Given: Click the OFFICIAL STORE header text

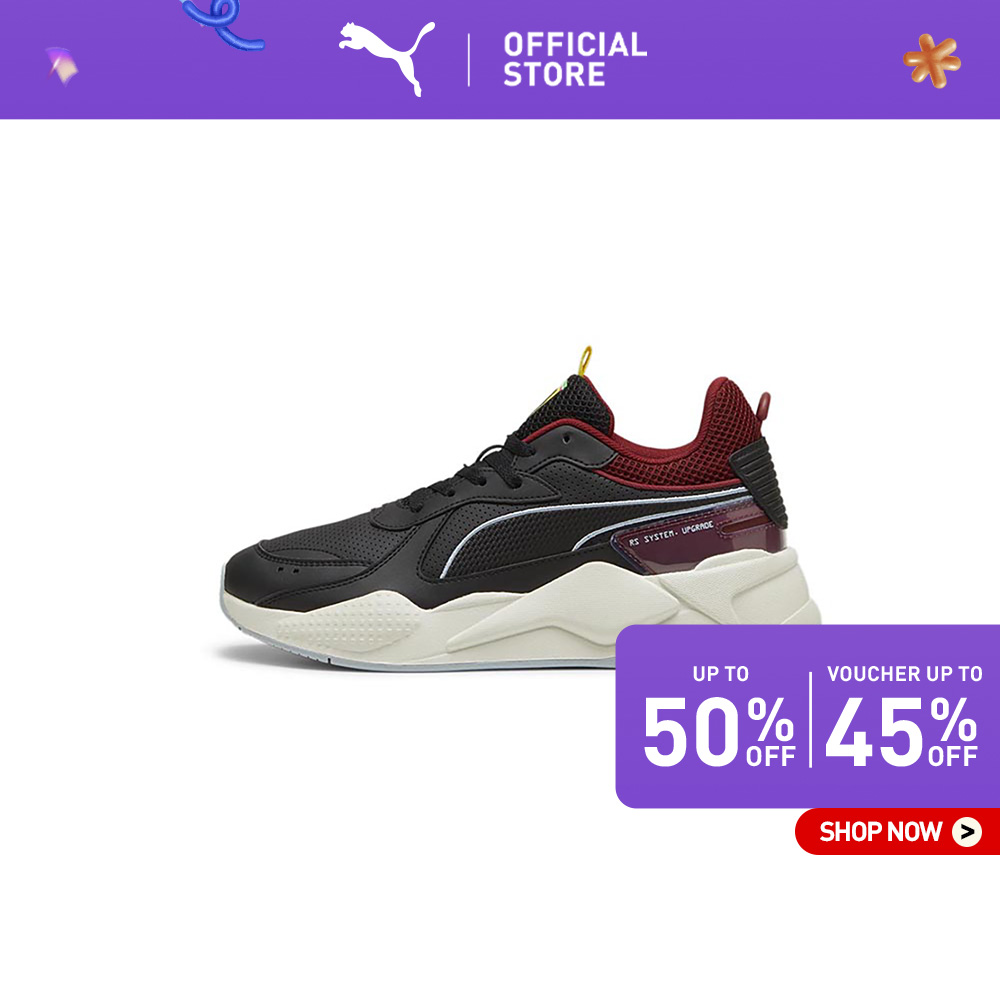Looking at the screenshot, I should coord(575,59).
